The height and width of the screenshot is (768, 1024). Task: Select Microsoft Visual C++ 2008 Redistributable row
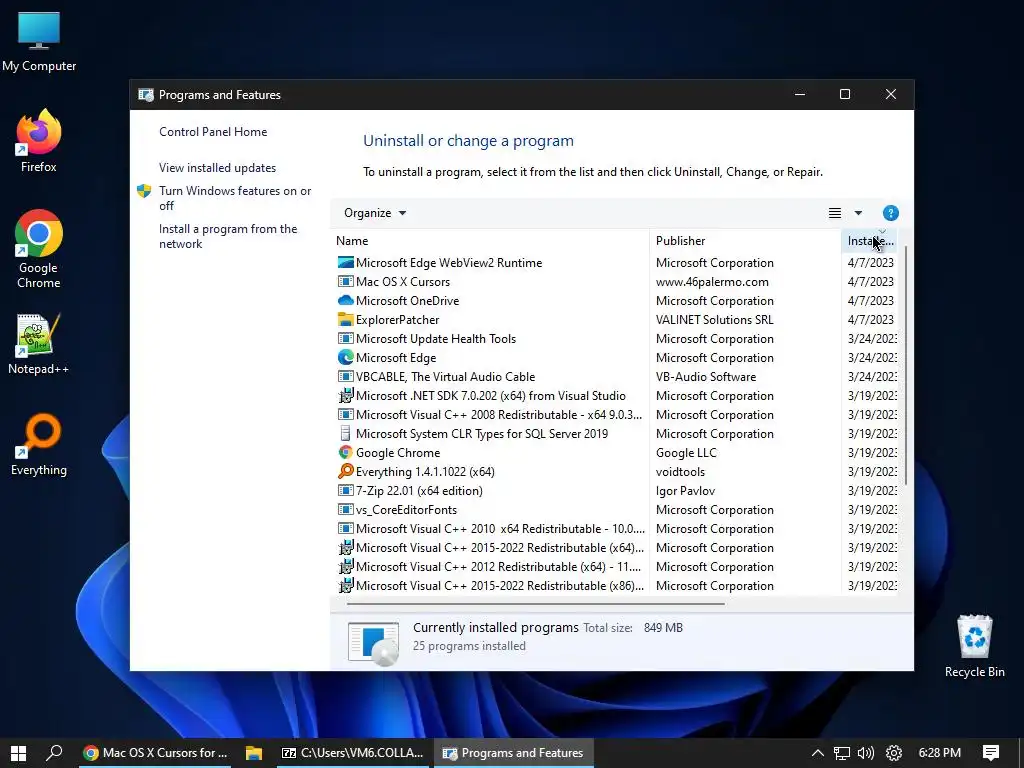pos(615,415)
